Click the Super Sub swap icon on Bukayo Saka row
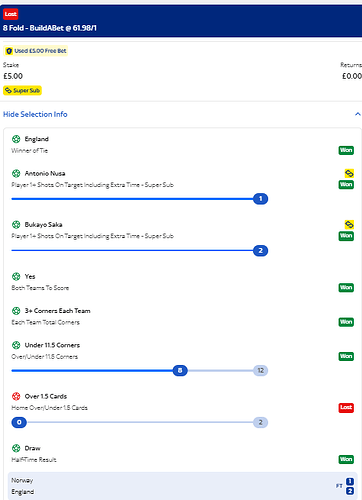Image resolution: width=362 pixels, height=500 pixels. pos(349,225)
